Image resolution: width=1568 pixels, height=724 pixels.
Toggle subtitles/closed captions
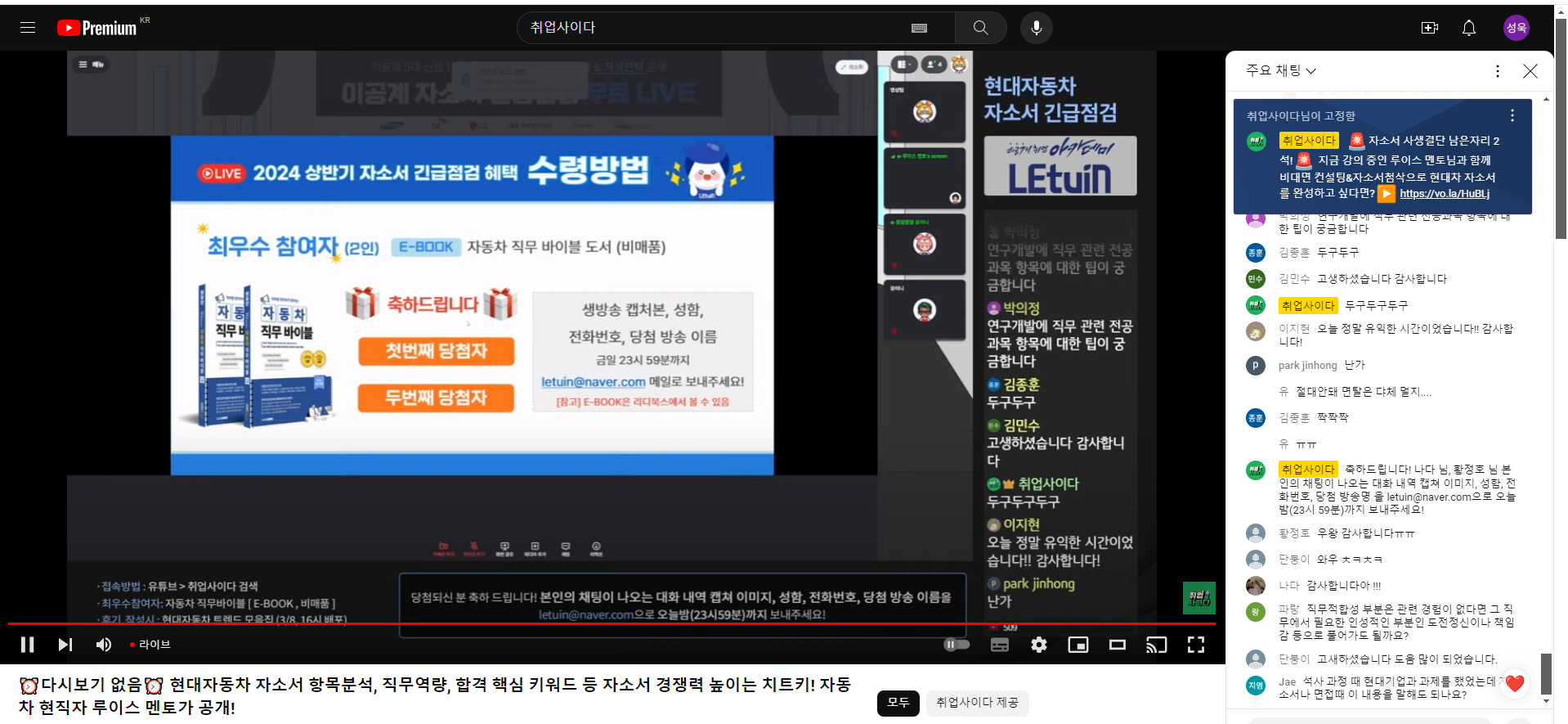pos(1000,645)
